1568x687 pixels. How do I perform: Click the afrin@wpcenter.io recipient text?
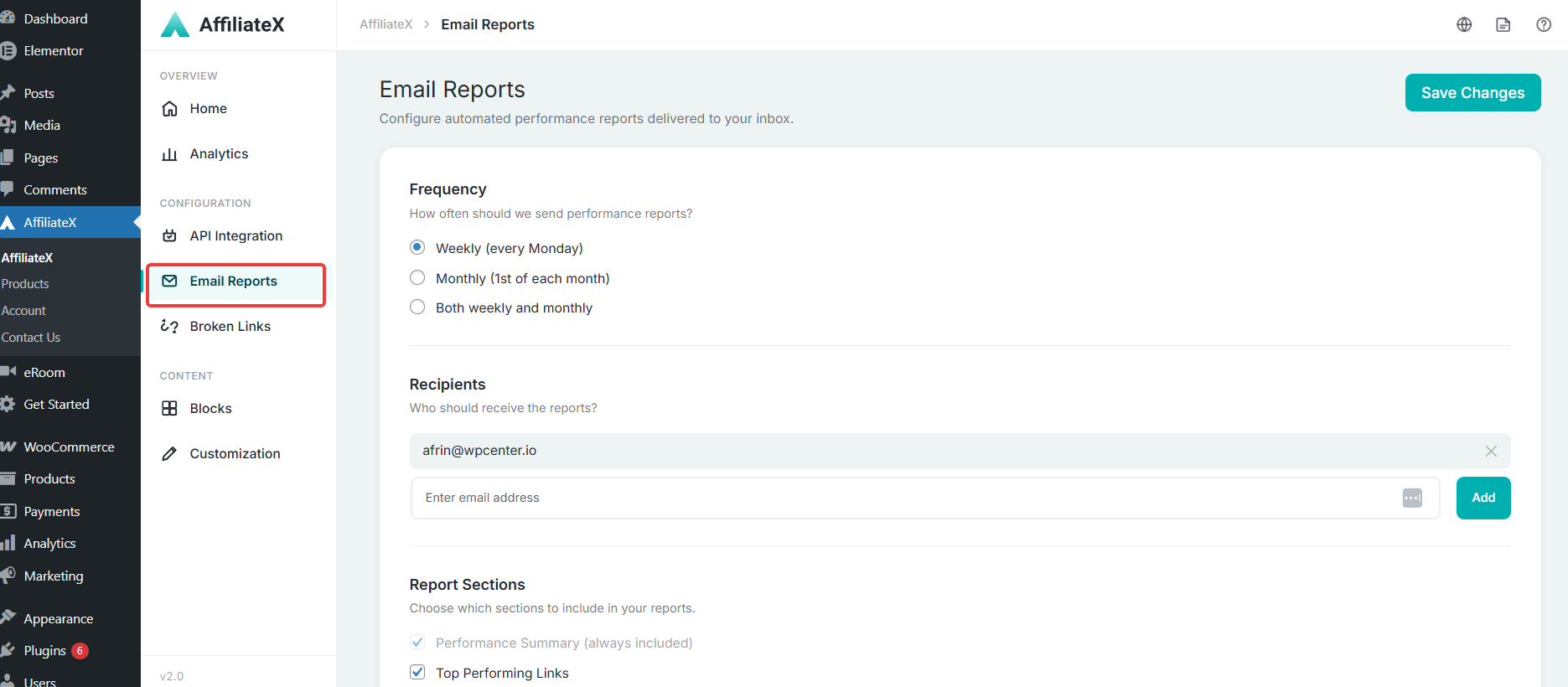[x=479, y=451]
